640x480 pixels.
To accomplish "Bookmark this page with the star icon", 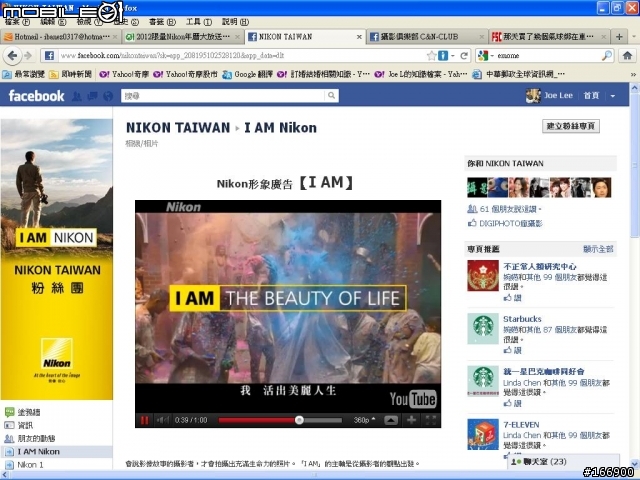I will pos(431,56).
